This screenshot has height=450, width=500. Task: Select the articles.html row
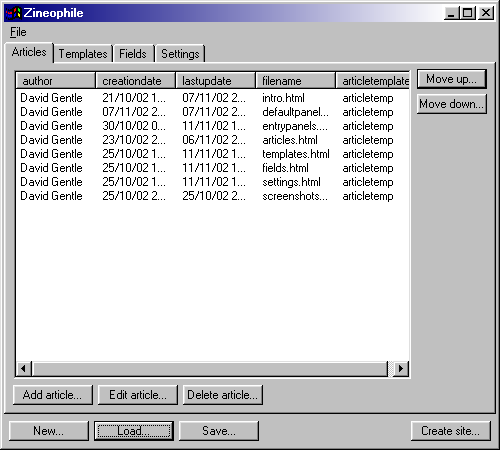pyautogui.click(x=213, y=140)
